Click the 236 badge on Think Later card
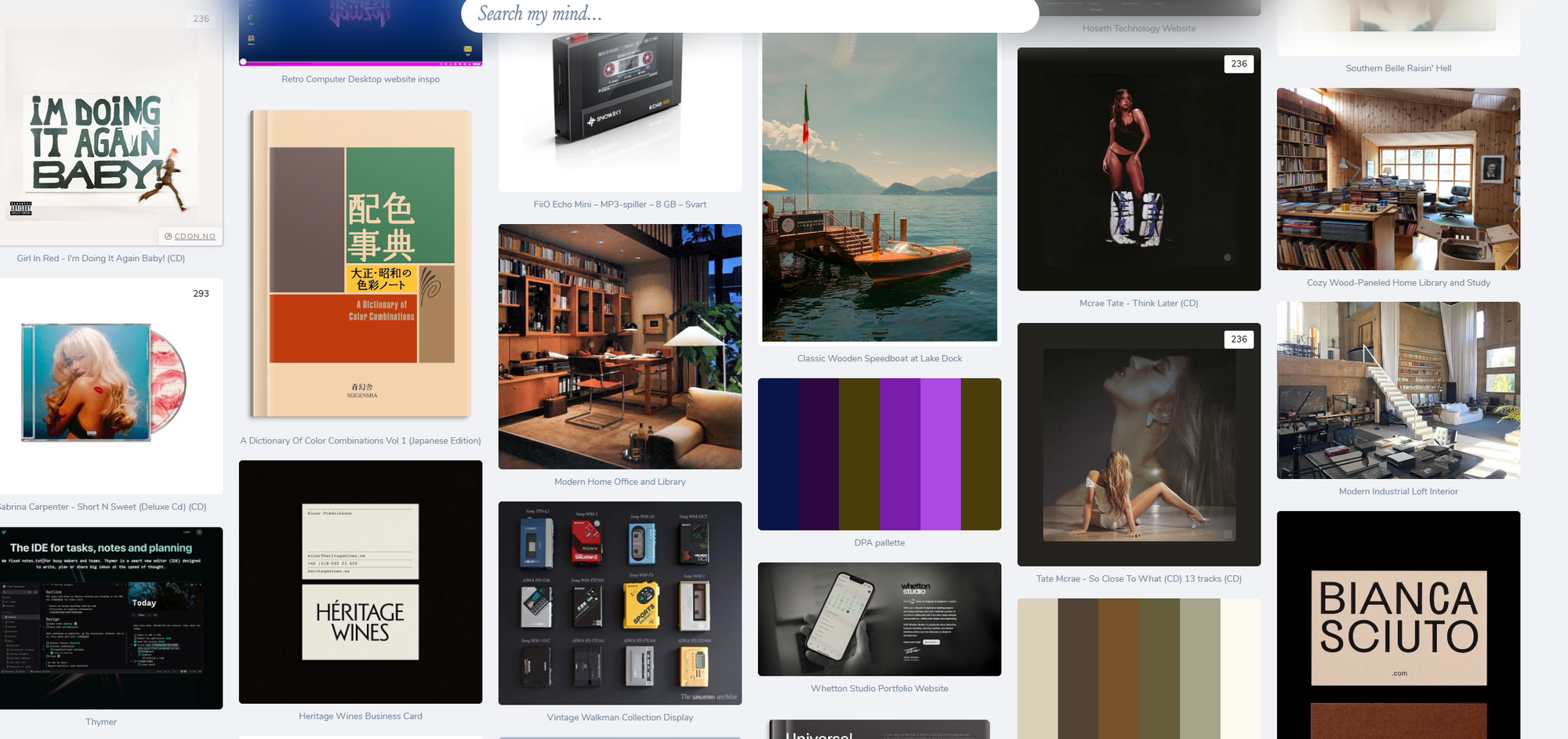The height and width of the screenshot is (739, 1568). point(1238,64)
